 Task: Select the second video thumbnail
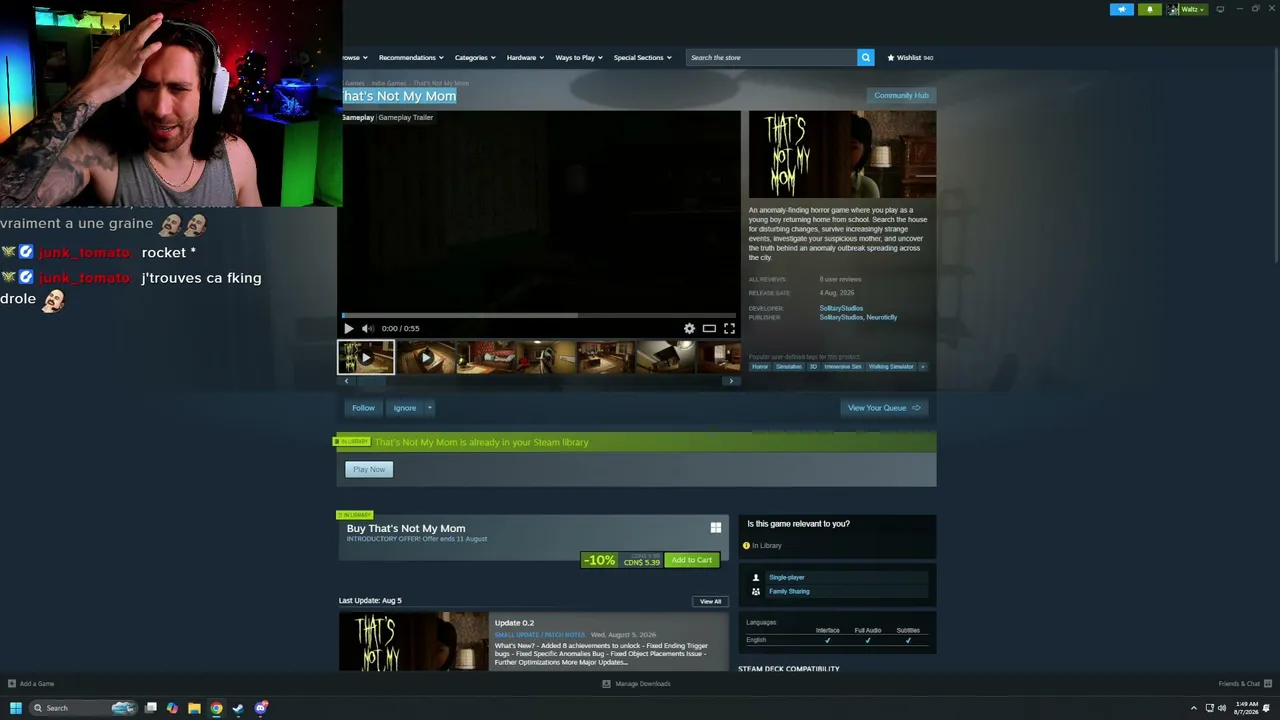tap(426, 357)
